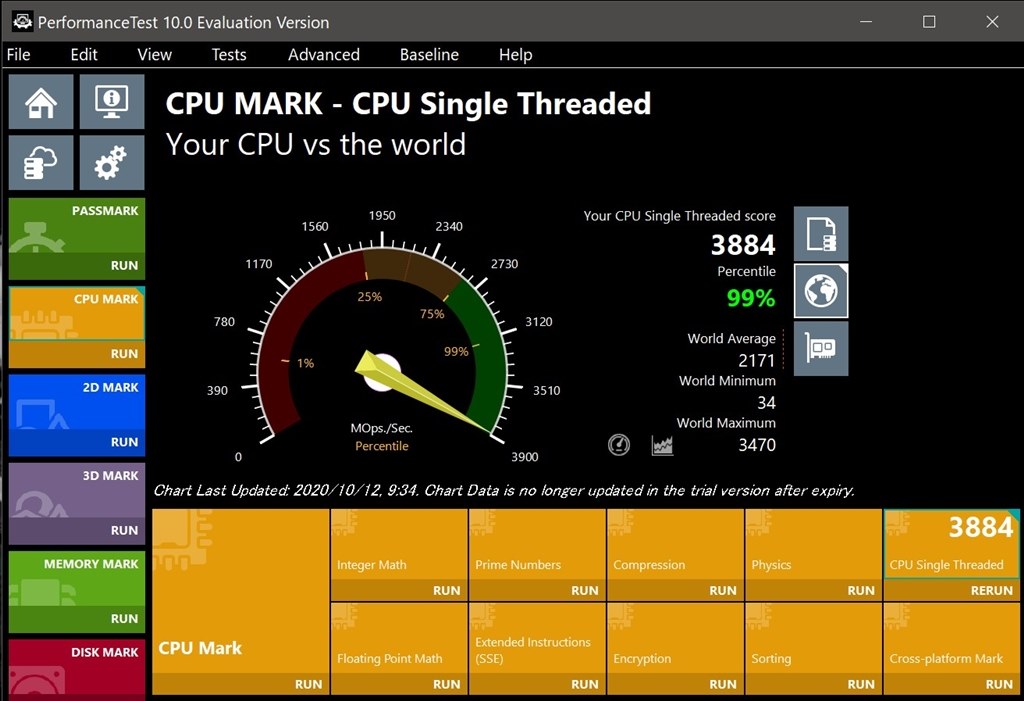The width and height of the screenshot is (1024, 701).
Task: Run the 3D Mark test
Action: click(x=77, y=530)
